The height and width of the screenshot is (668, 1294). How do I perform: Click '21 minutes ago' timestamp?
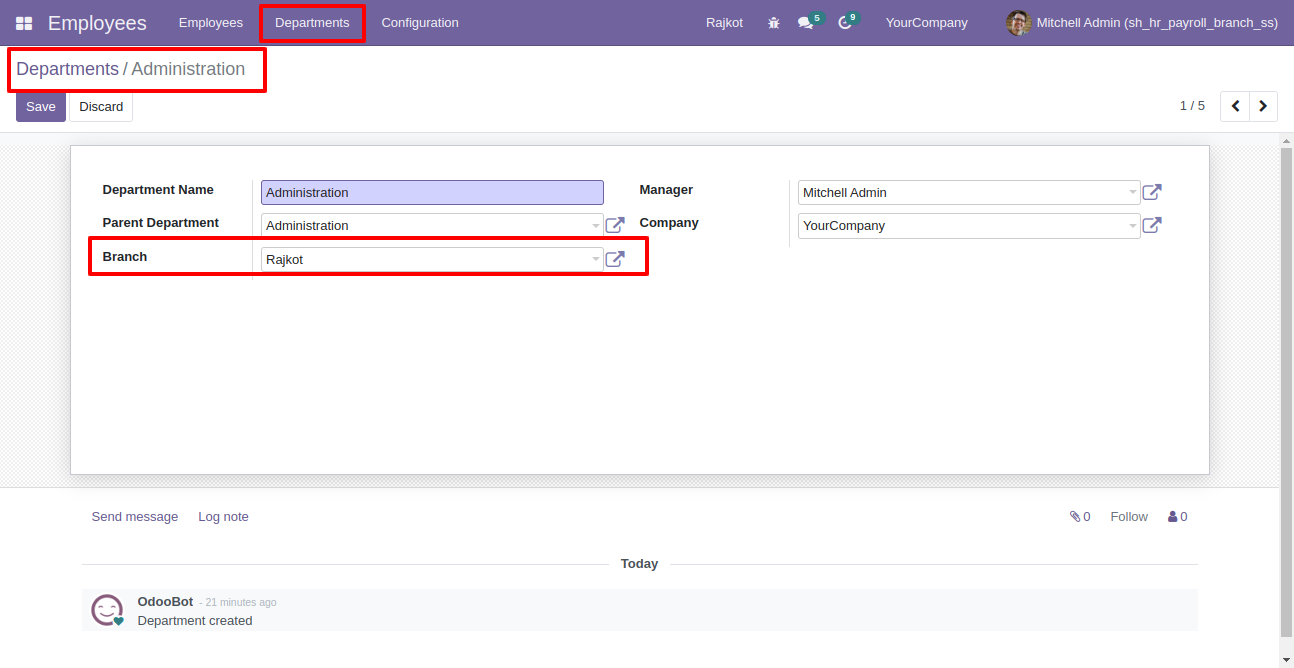[x=241, y=603]
